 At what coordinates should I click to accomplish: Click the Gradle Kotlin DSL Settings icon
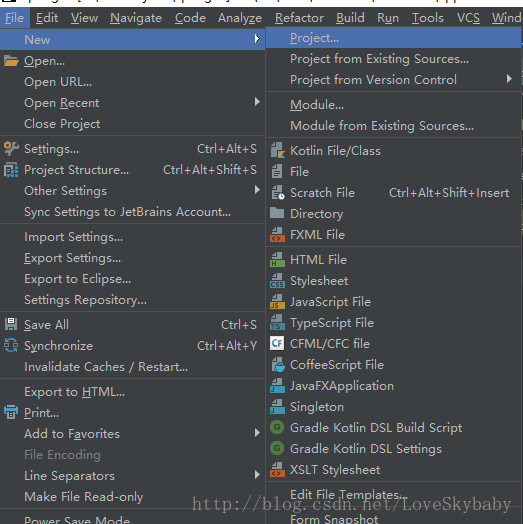[x=277, y=448]
